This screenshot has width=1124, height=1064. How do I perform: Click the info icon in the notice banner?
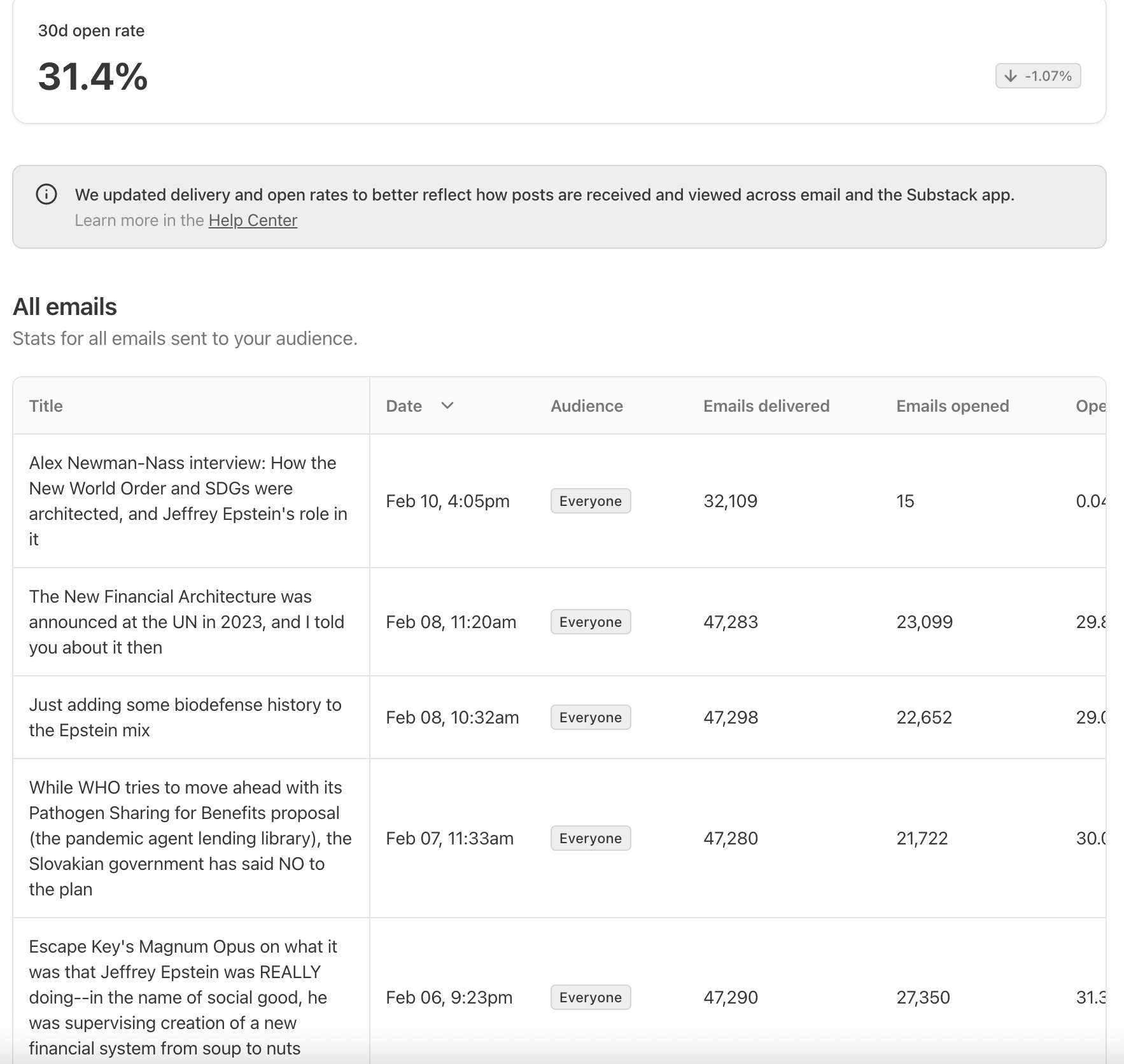pos(46,194)
